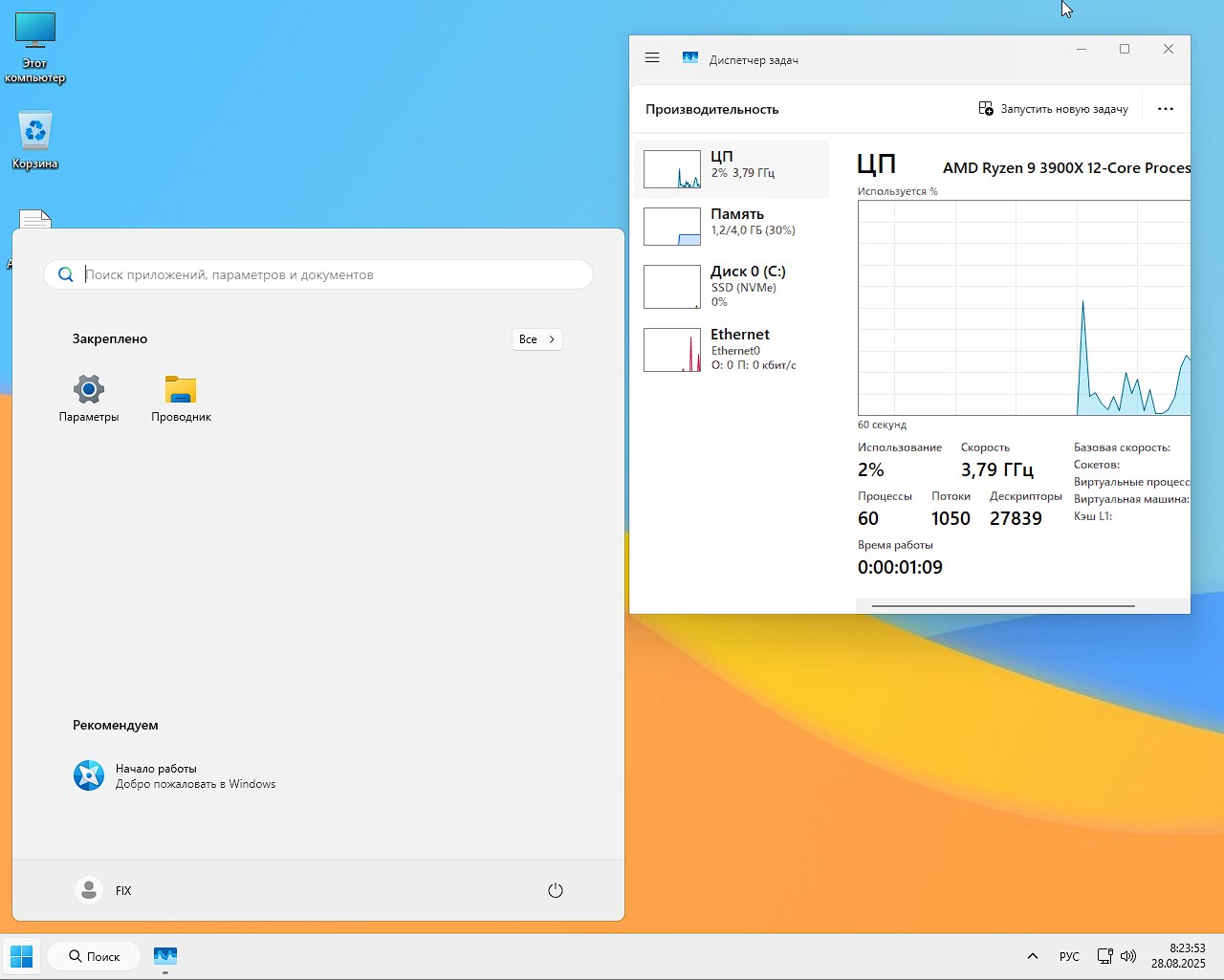Click the Запустить новую задачу button
Screen dimensions: 1224x980
[1054, 109]
